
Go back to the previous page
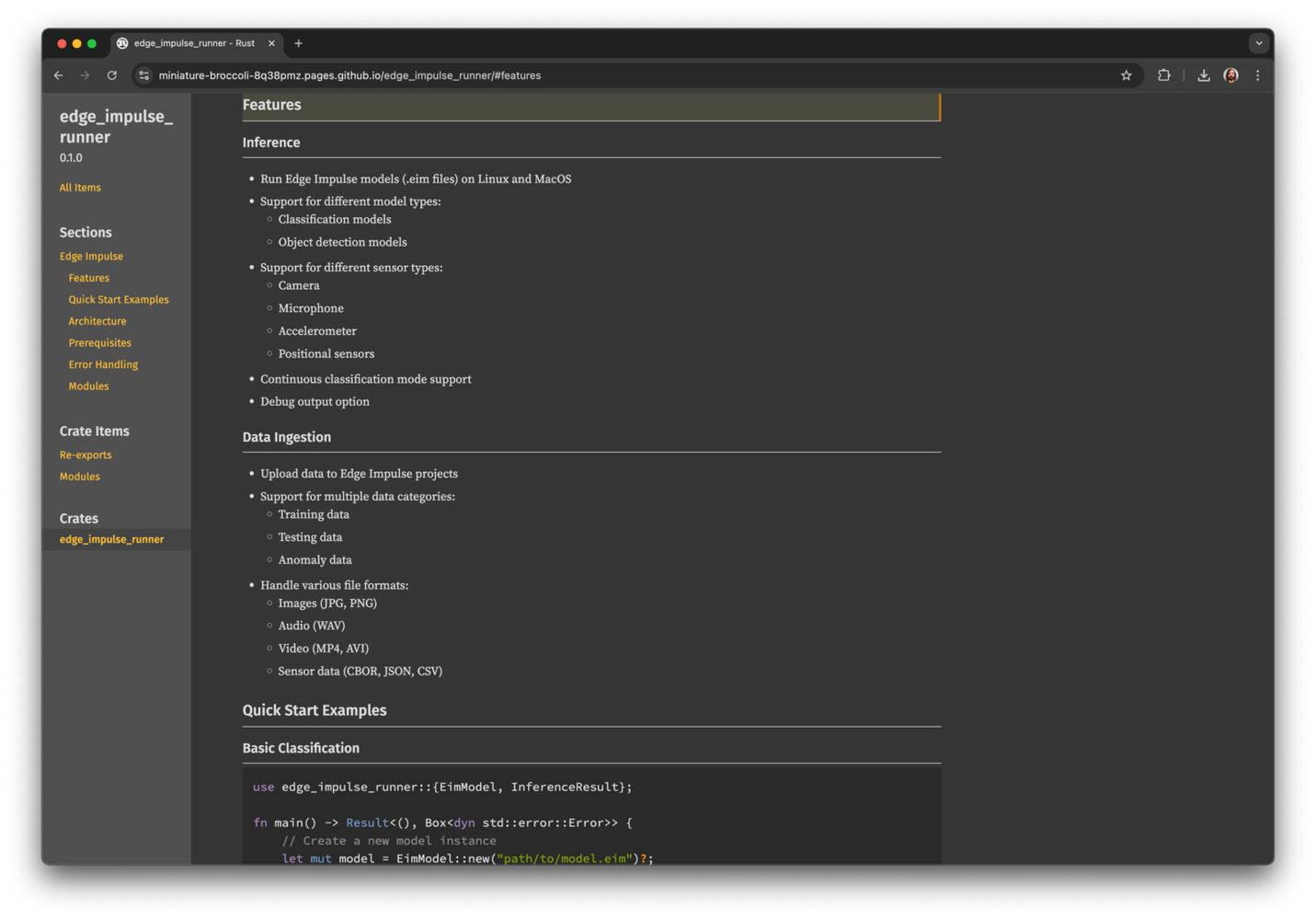coord(59,75)
